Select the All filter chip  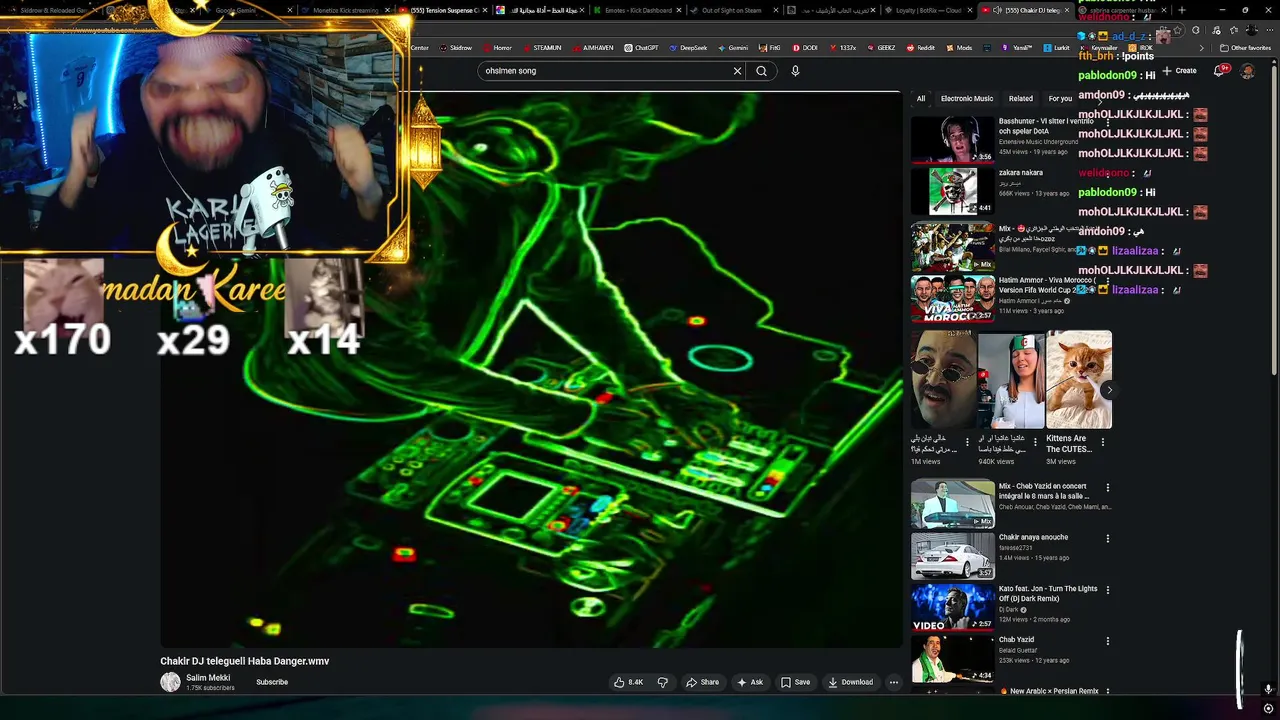click(x=921, y=99)
